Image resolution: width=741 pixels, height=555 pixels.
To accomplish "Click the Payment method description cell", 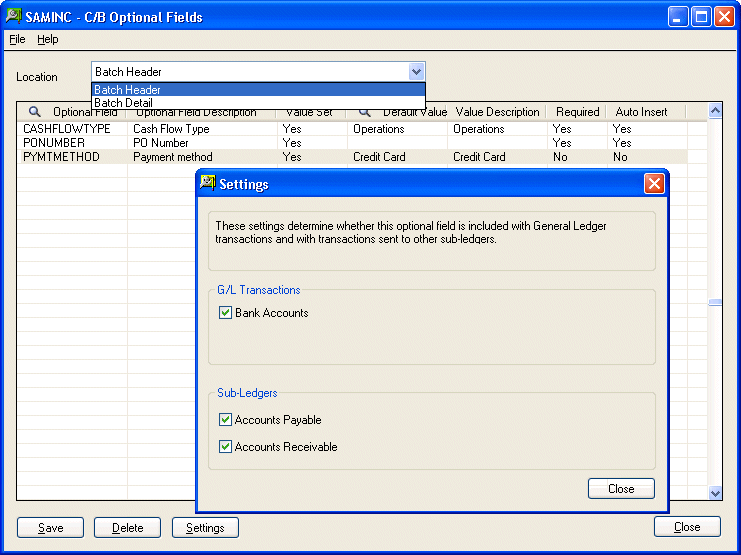I will (x=202, y=157).
